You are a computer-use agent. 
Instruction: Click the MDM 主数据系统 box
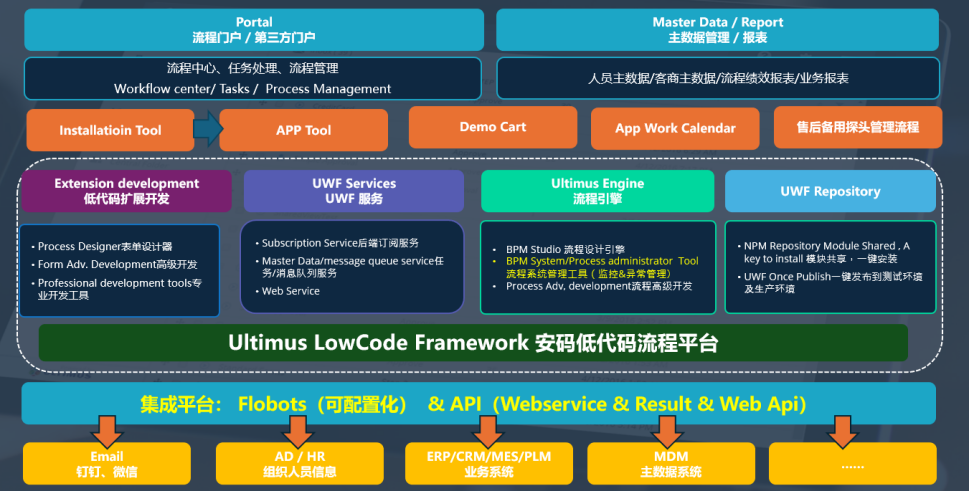click(x=671, y=464)
